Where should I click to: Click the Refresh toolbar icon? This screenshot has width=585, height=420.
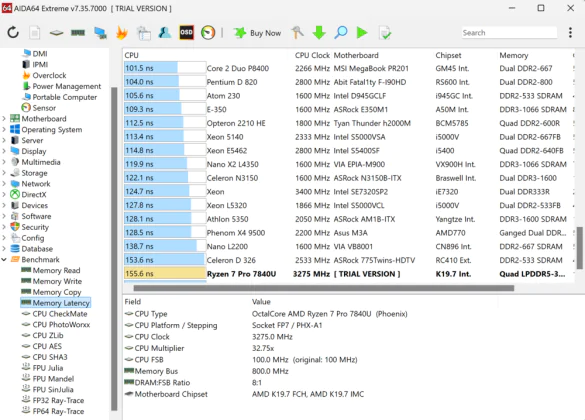[x=13, y=33]
